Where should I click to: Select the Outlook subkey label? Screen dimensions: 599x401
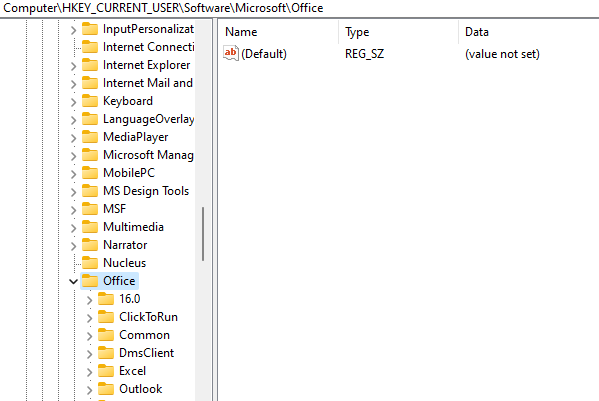[x=141, y=388]
